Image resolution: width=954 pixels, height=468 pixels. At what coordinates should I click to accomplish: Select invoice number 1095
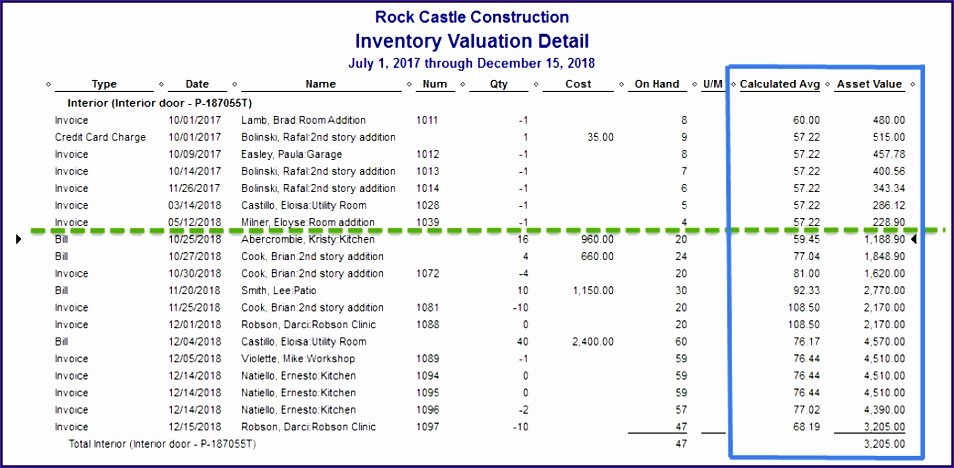pos(427,393)
